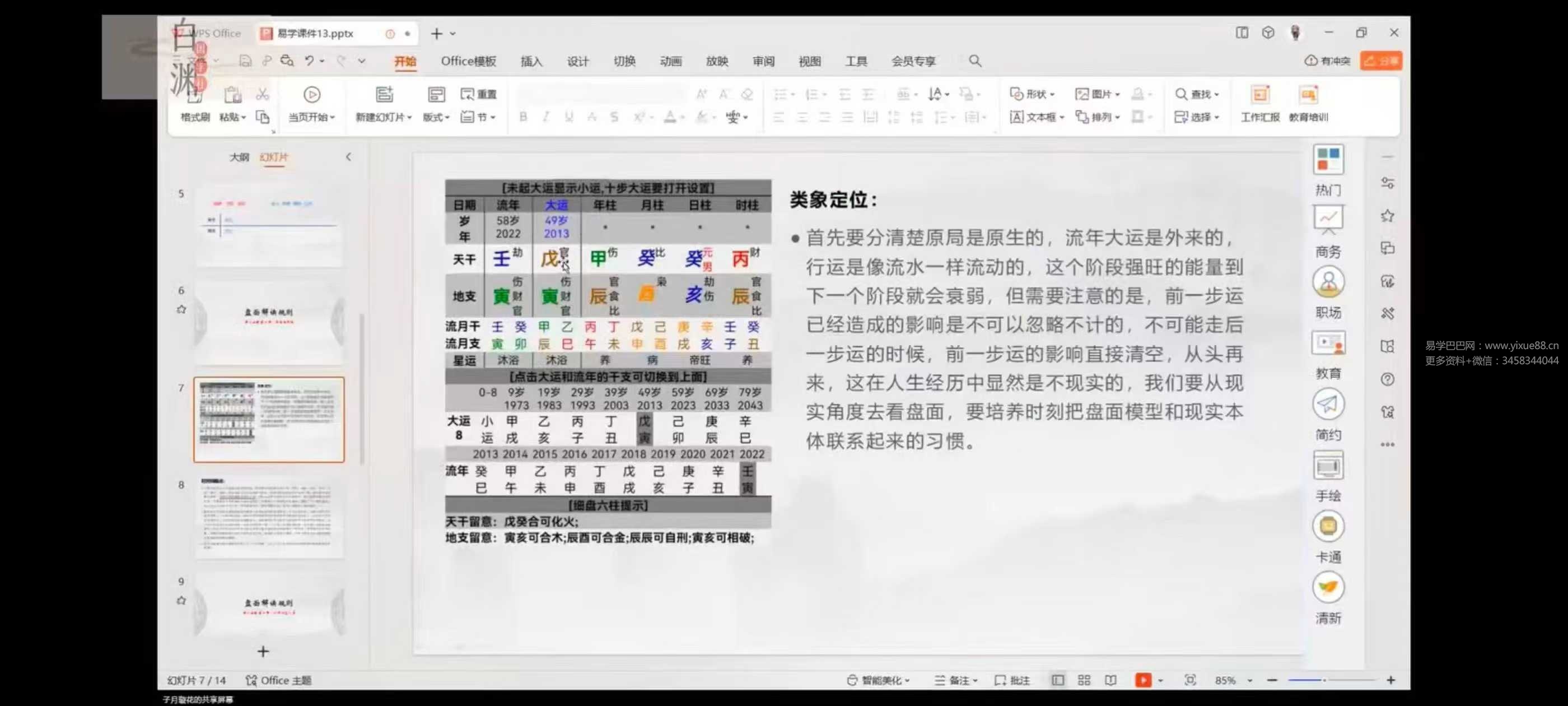Open the 版式 layout dropdown
Screen dimensions: 1568x706
436,117
